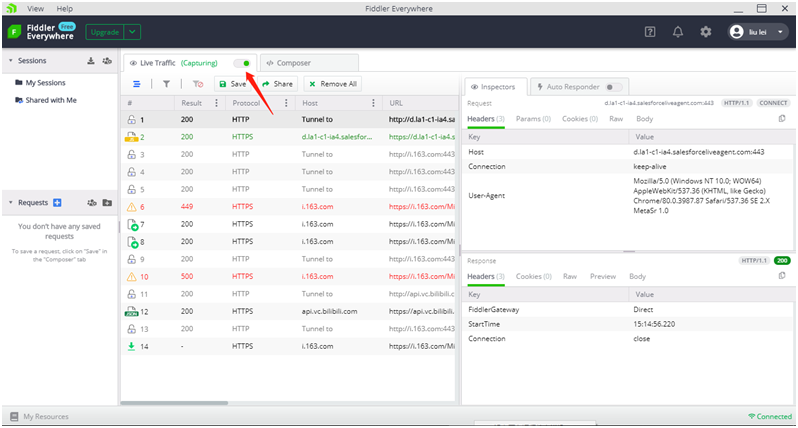
Task: Open response Cookies tab
Action: coord(533,276)
